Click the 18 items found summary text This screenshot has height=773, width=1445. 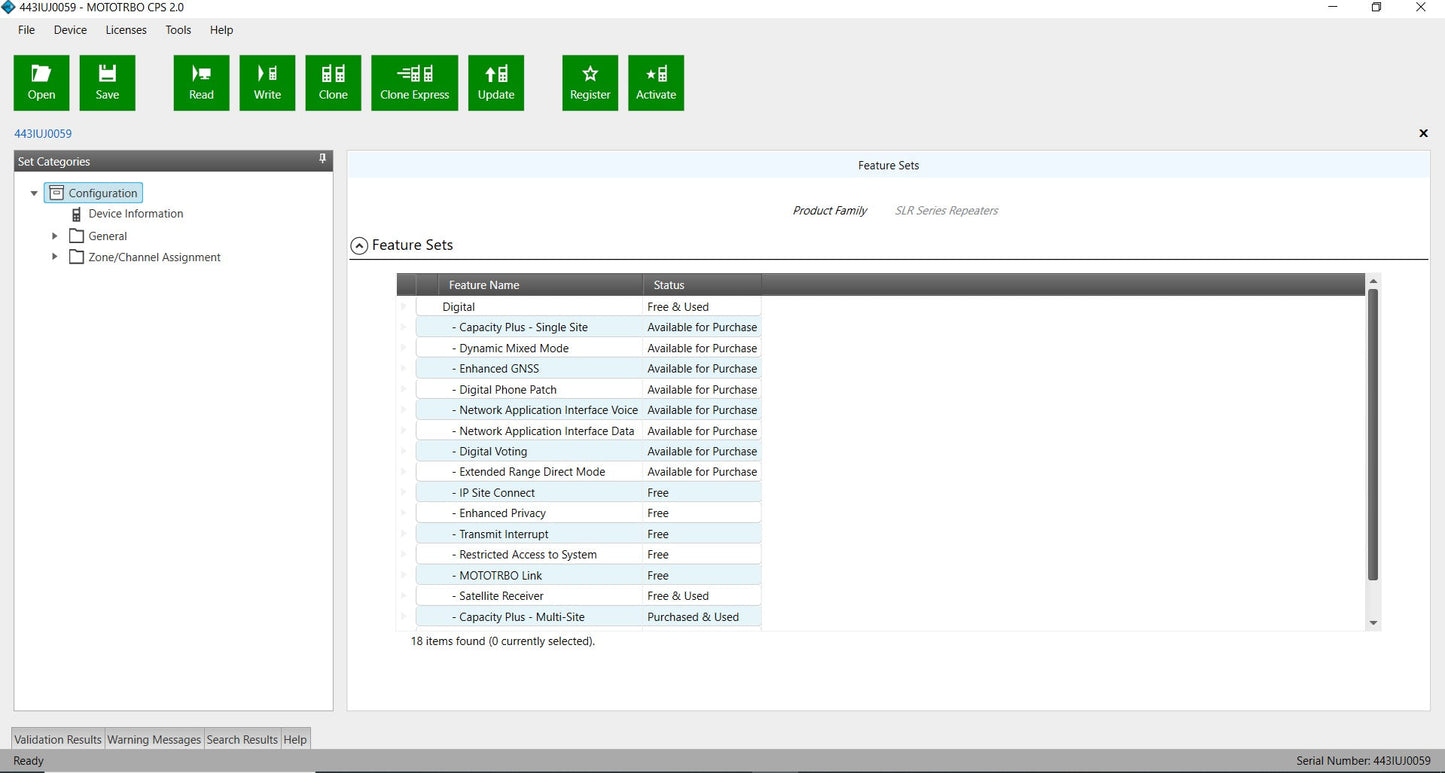[503, 641]
